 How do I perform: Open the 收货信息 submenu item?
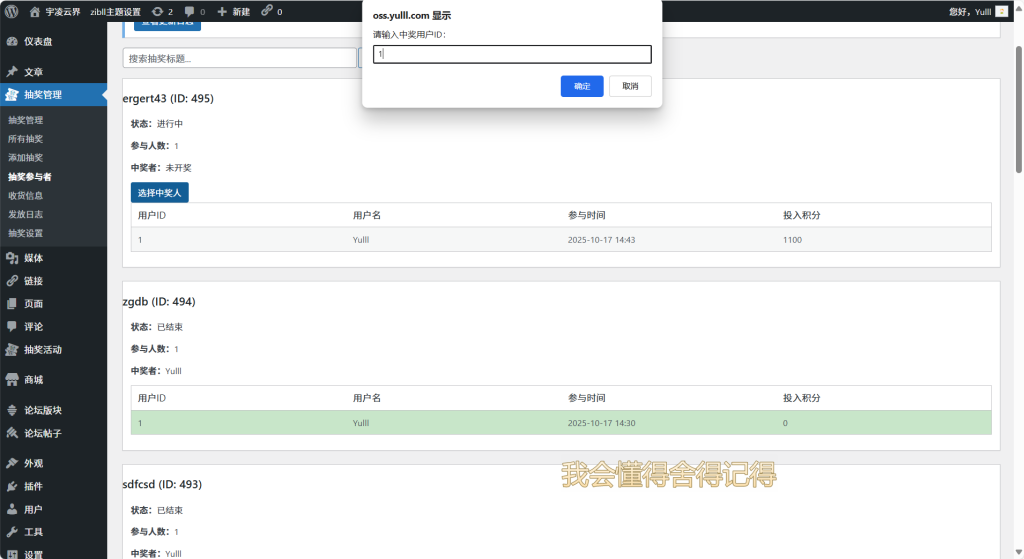pyautogui.click(x=25, y=196)
